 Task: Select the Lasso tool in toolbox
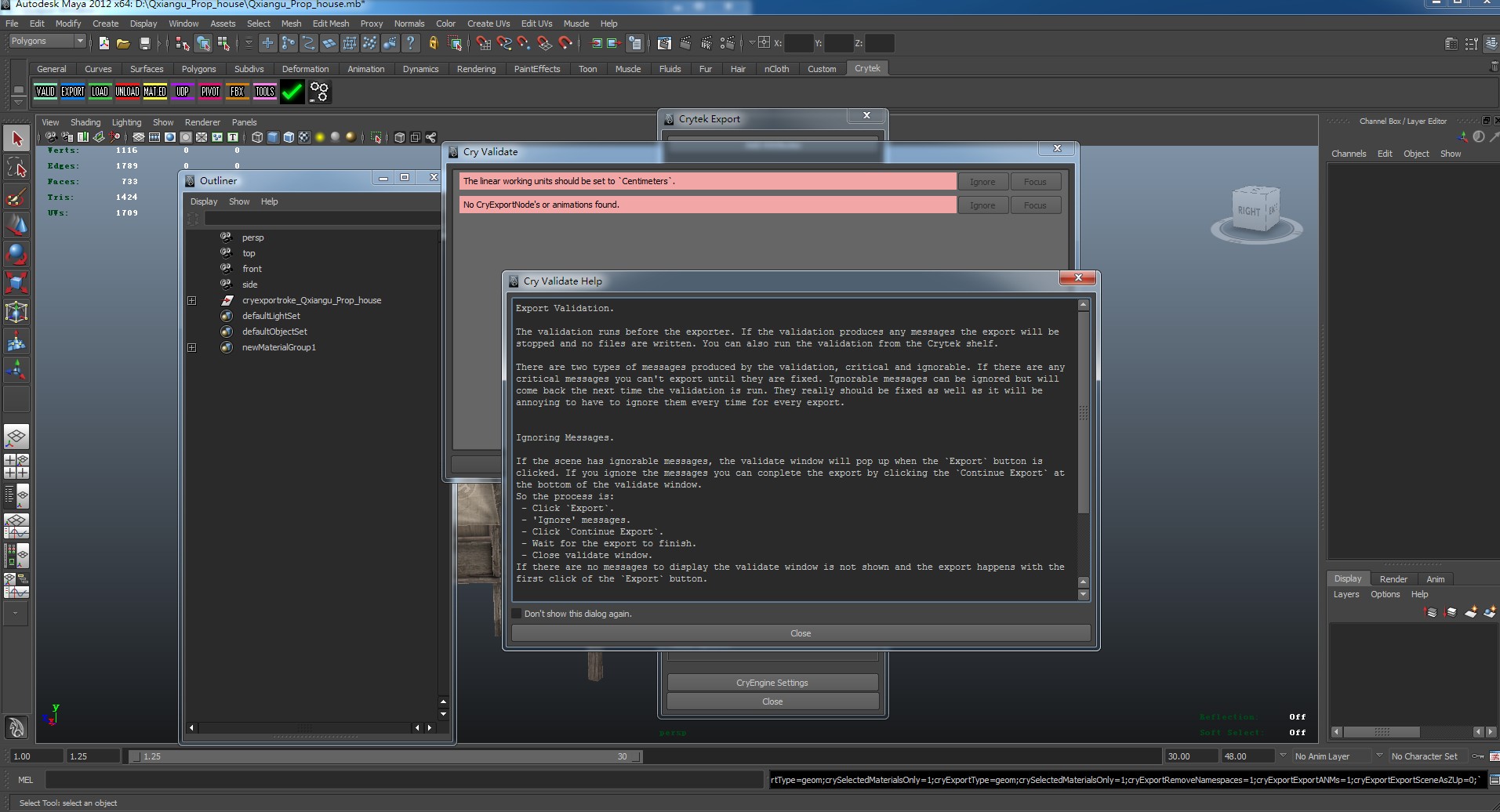tap(16, 168)
